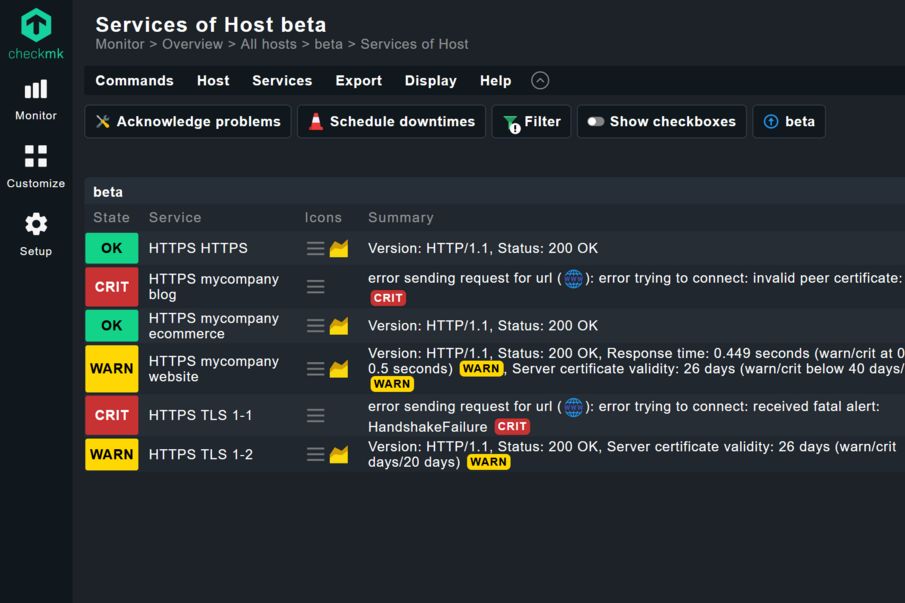The width and height of the screenshot is (905, 603).
Task: Open graph icon for HTTPS TLS 1-2
Action: coord(339,455)
